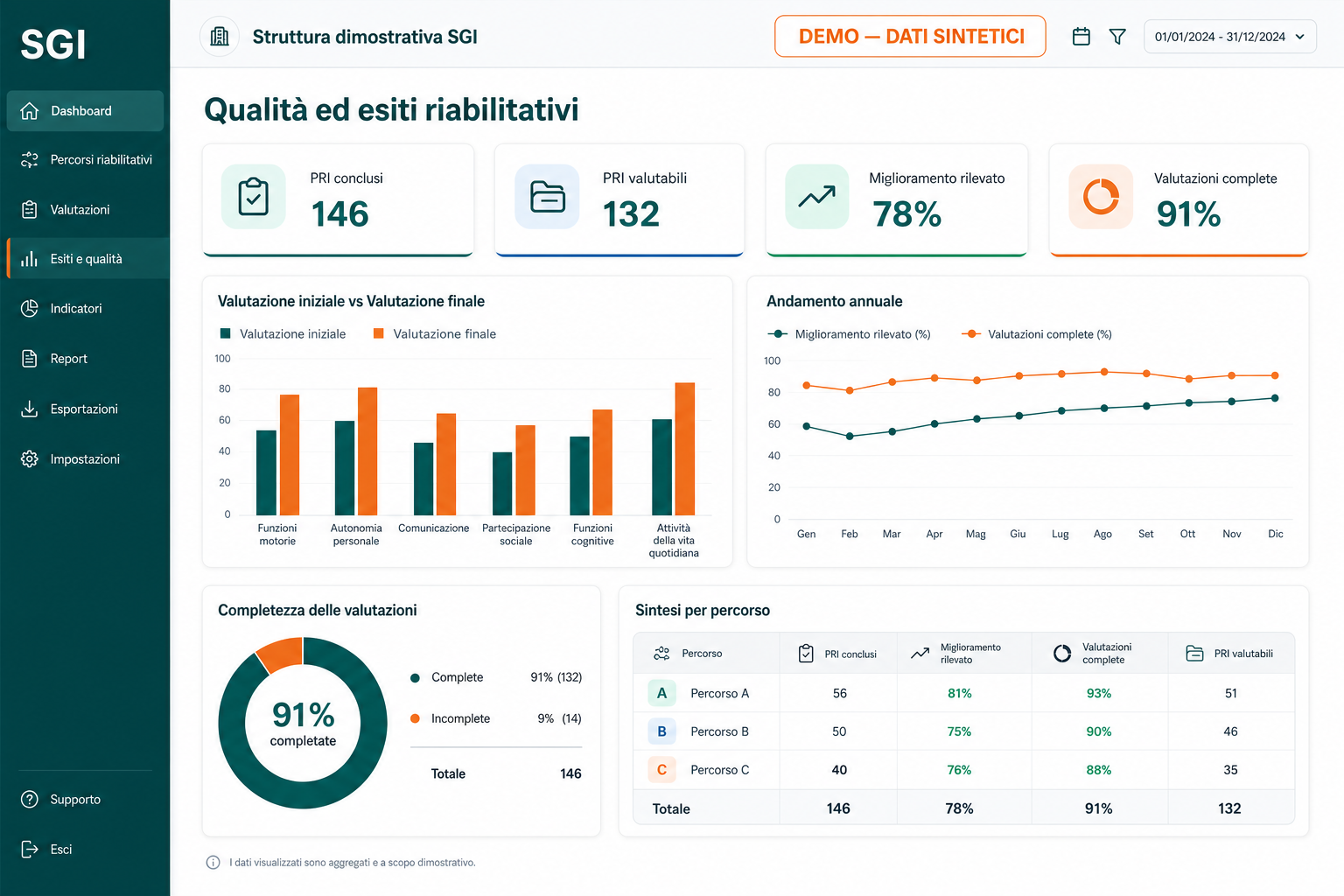
Task: Toggle the Valutazione finale legend swatch
Action: coord(379,333)
